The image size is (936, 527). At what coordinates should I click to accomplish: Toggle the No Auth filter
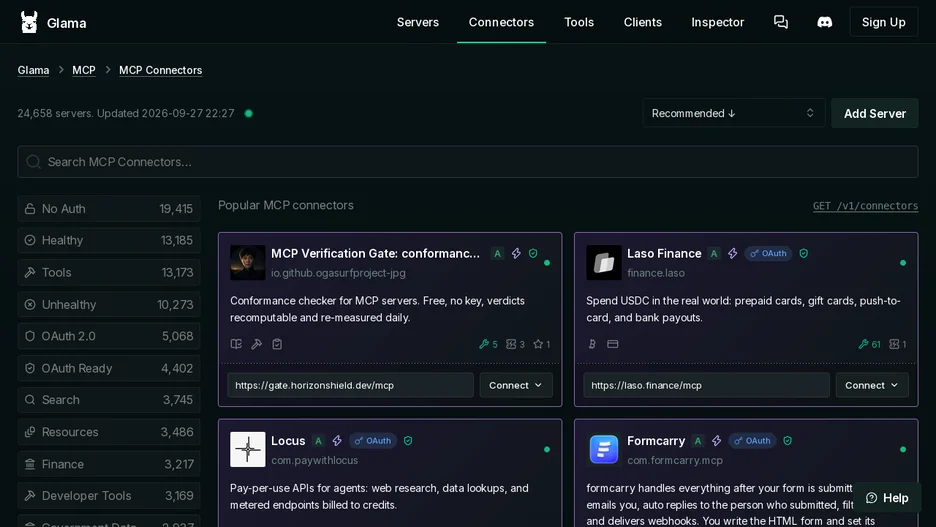[109, 209]
